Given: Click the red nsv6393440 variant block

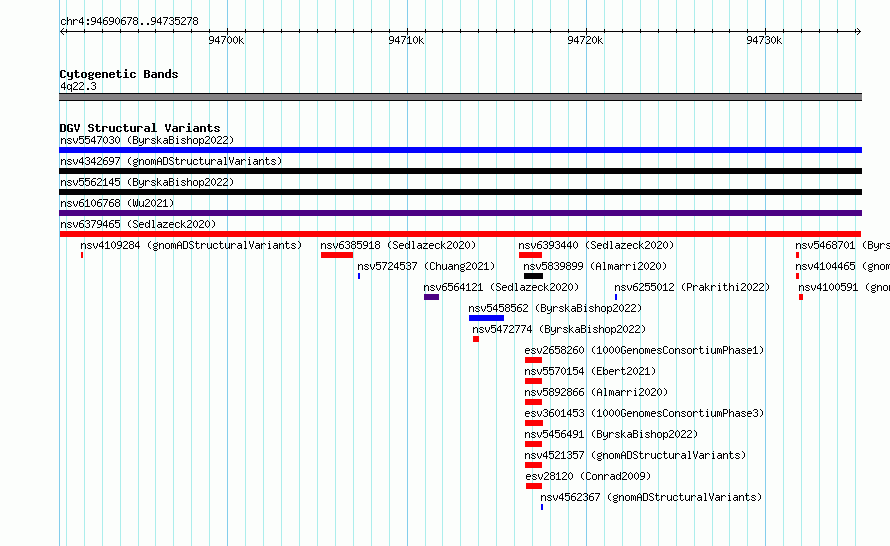Looking at the screenshot, I should pyautogui.click(x=530, y=255).
